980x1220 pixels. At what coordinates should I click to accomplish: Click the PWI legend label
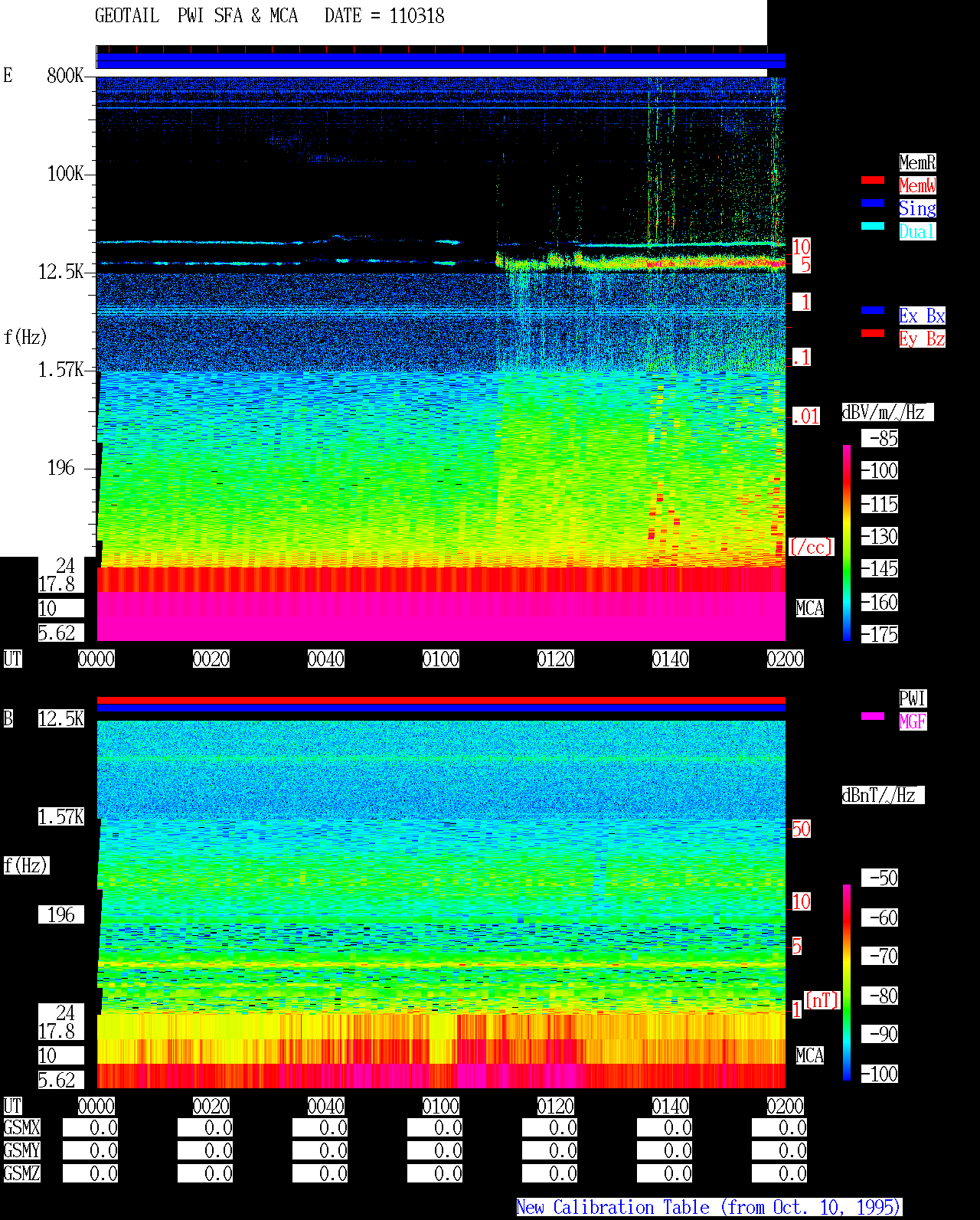(913, 698)
